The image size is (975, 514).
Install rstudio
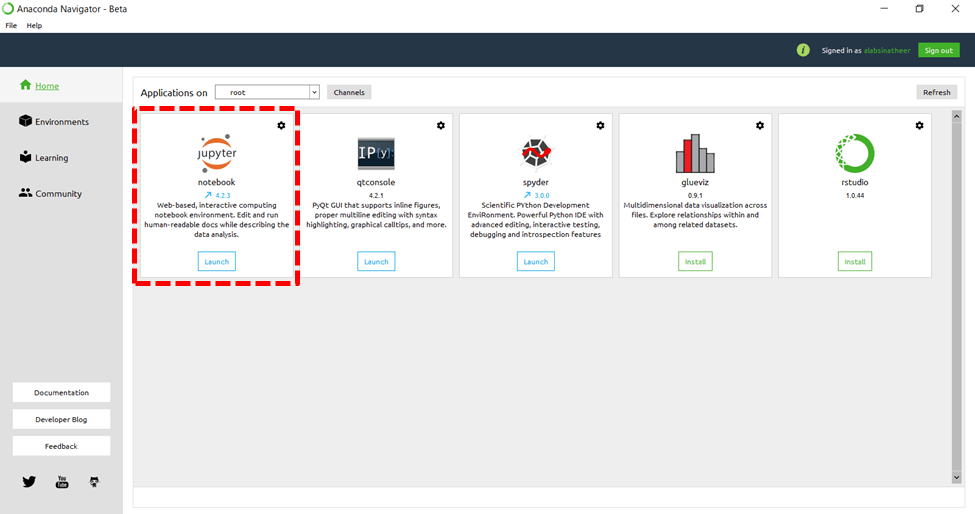pyautogui.click(x=855, y=262)
